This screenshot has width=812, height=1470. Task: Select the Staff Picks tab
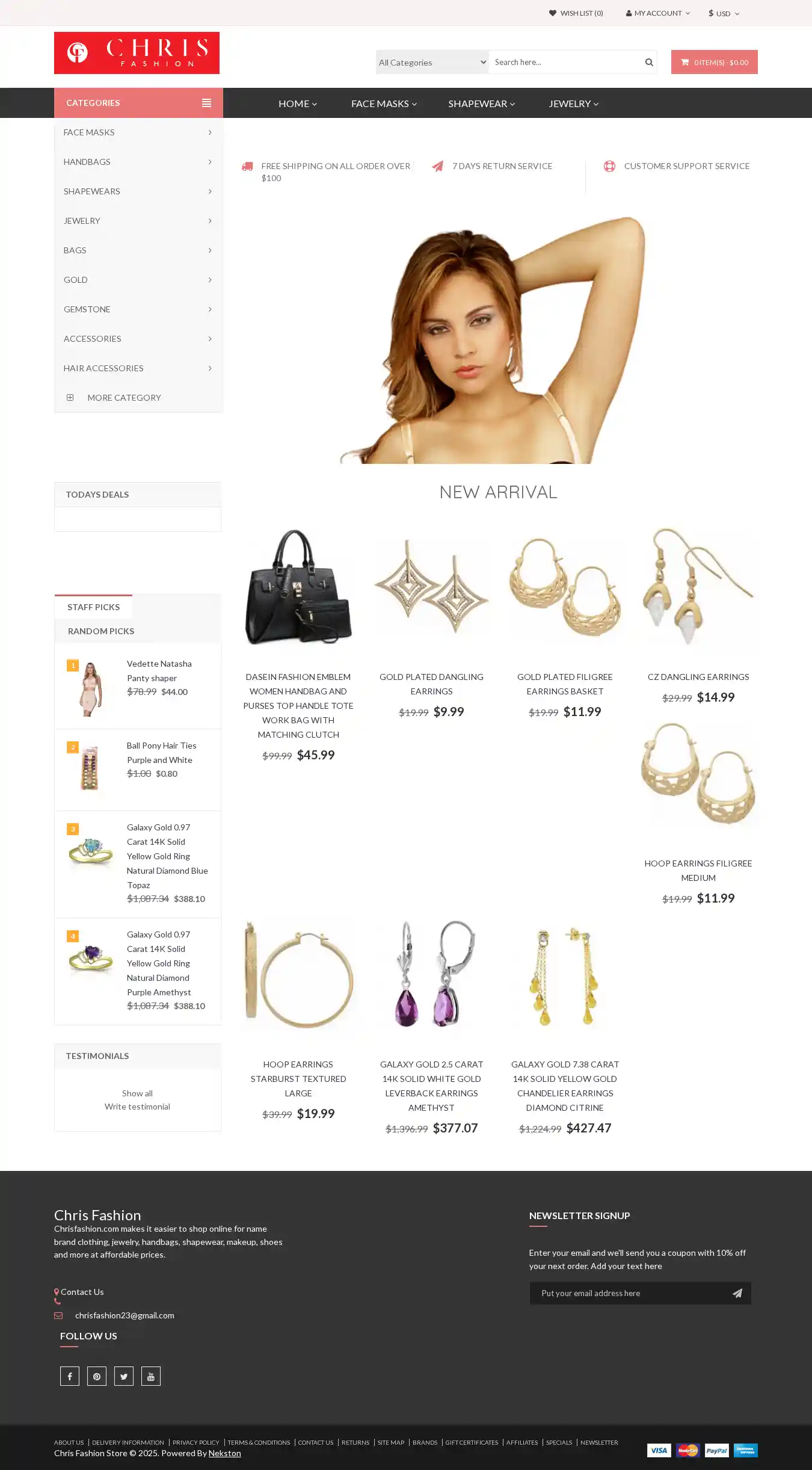click(94, 607)
